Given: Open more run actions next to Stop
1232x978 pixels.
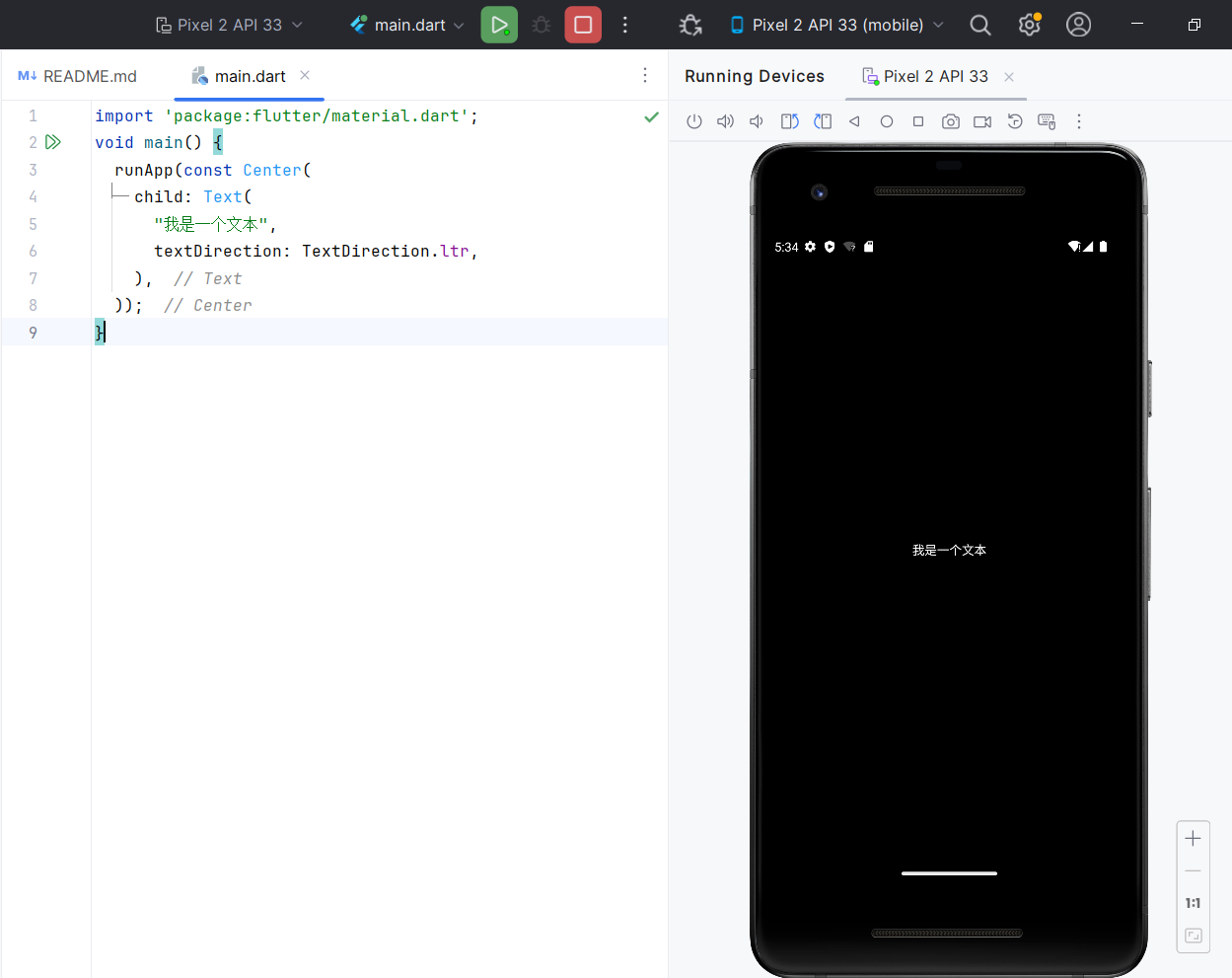Looking at the screenshot, I should click(x=624, y=25).
